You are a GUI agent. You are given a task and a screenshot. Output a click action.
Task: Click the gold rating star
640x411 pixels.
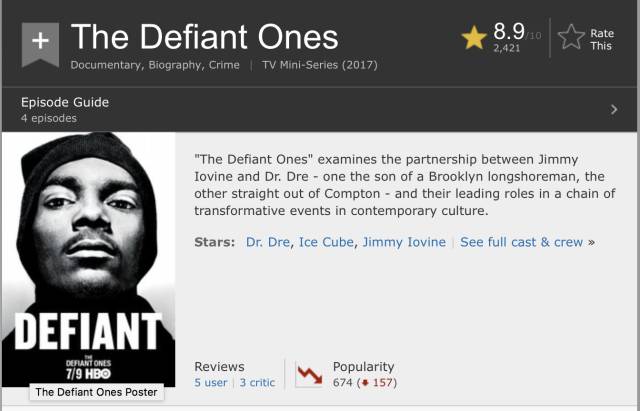(x=474, y=38)
